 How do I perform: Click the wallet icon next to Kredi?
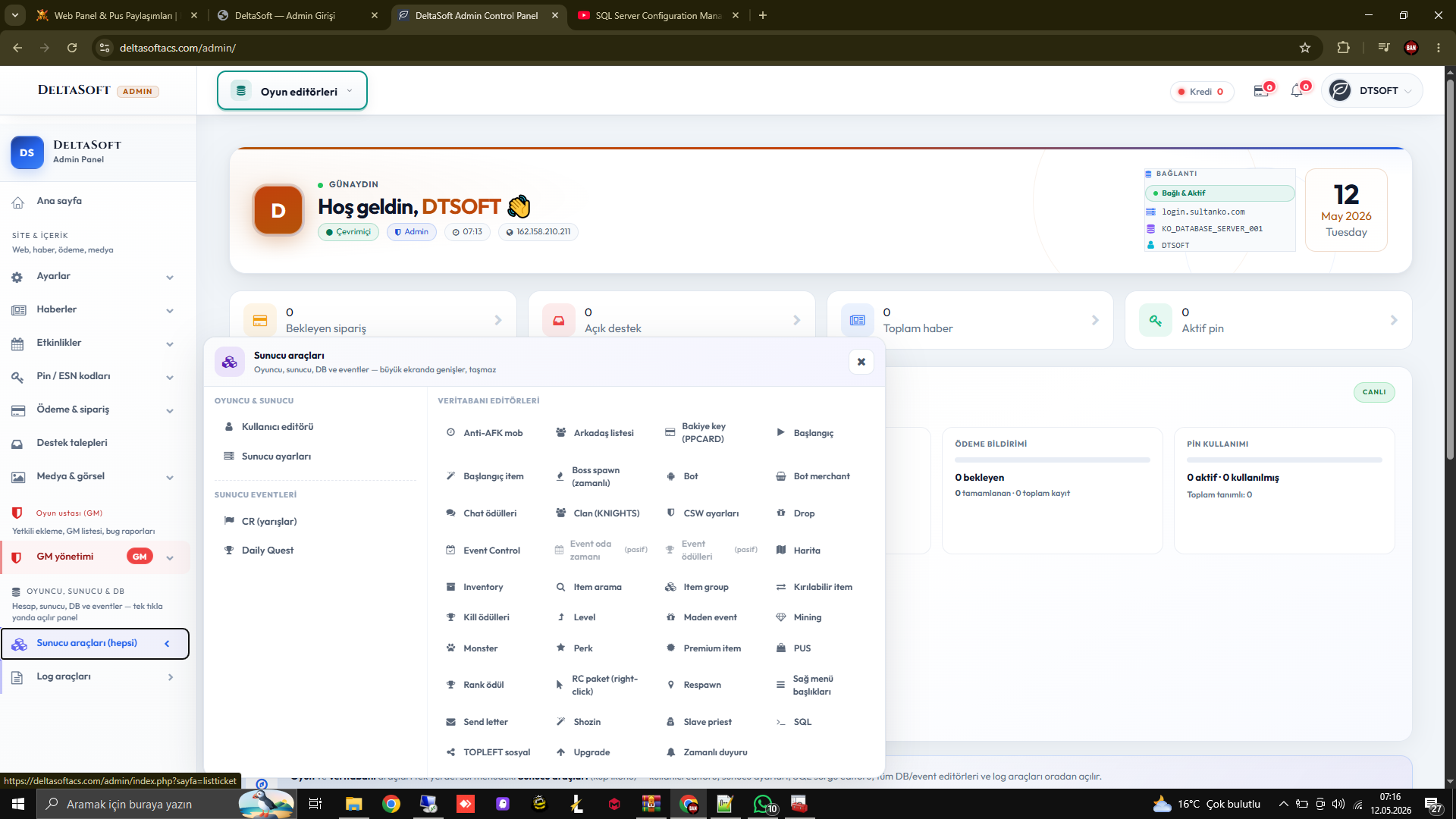click(1261, 91)
